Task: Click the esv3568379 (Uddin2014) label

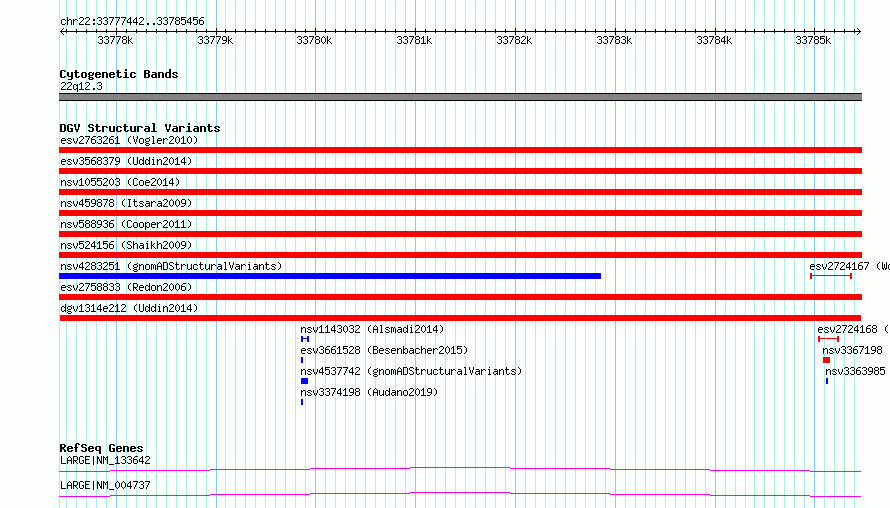Action: pyautogui.click(x=126, y=161)
